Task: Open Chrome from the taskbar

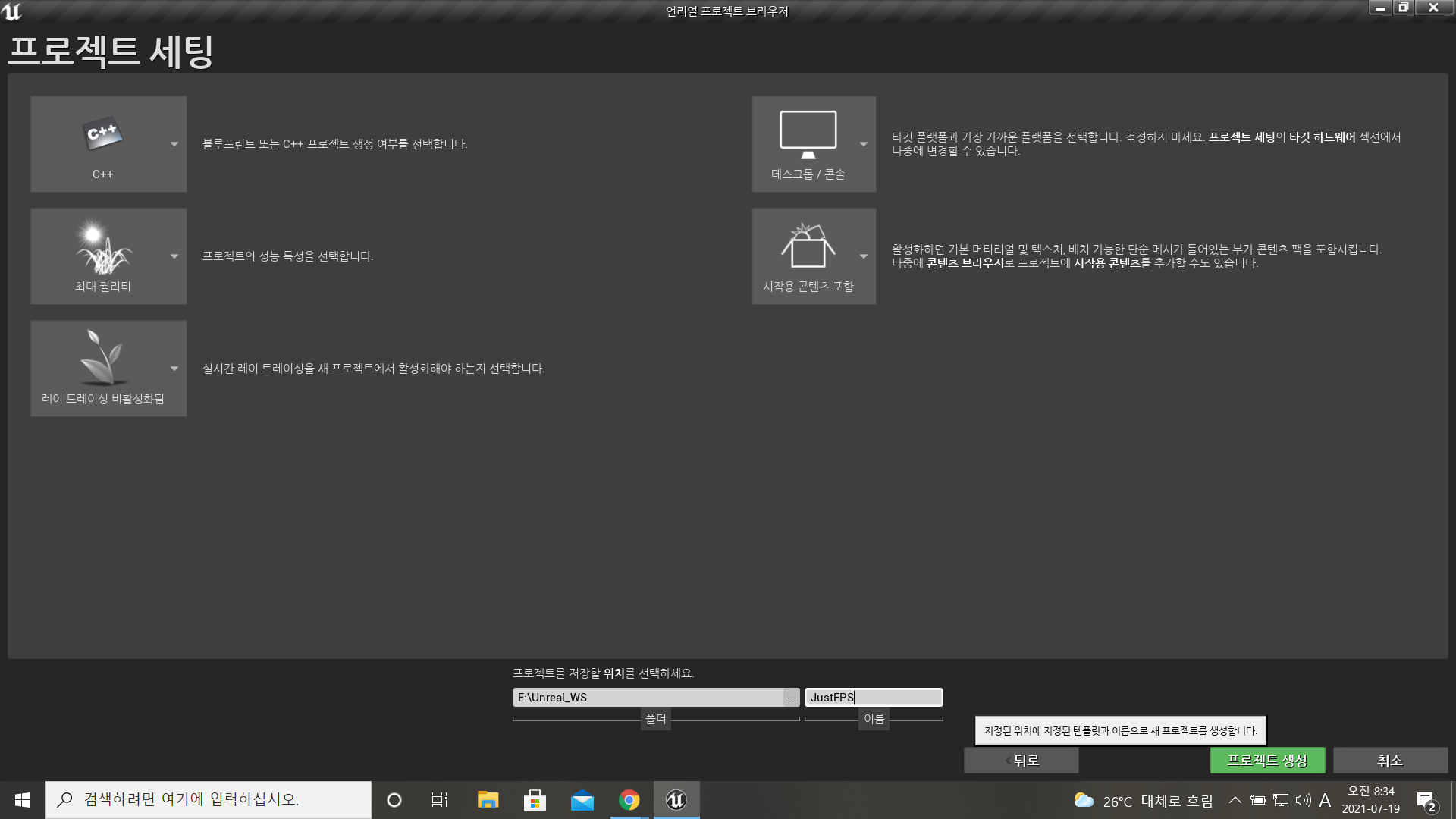Action: pos(629,800)
